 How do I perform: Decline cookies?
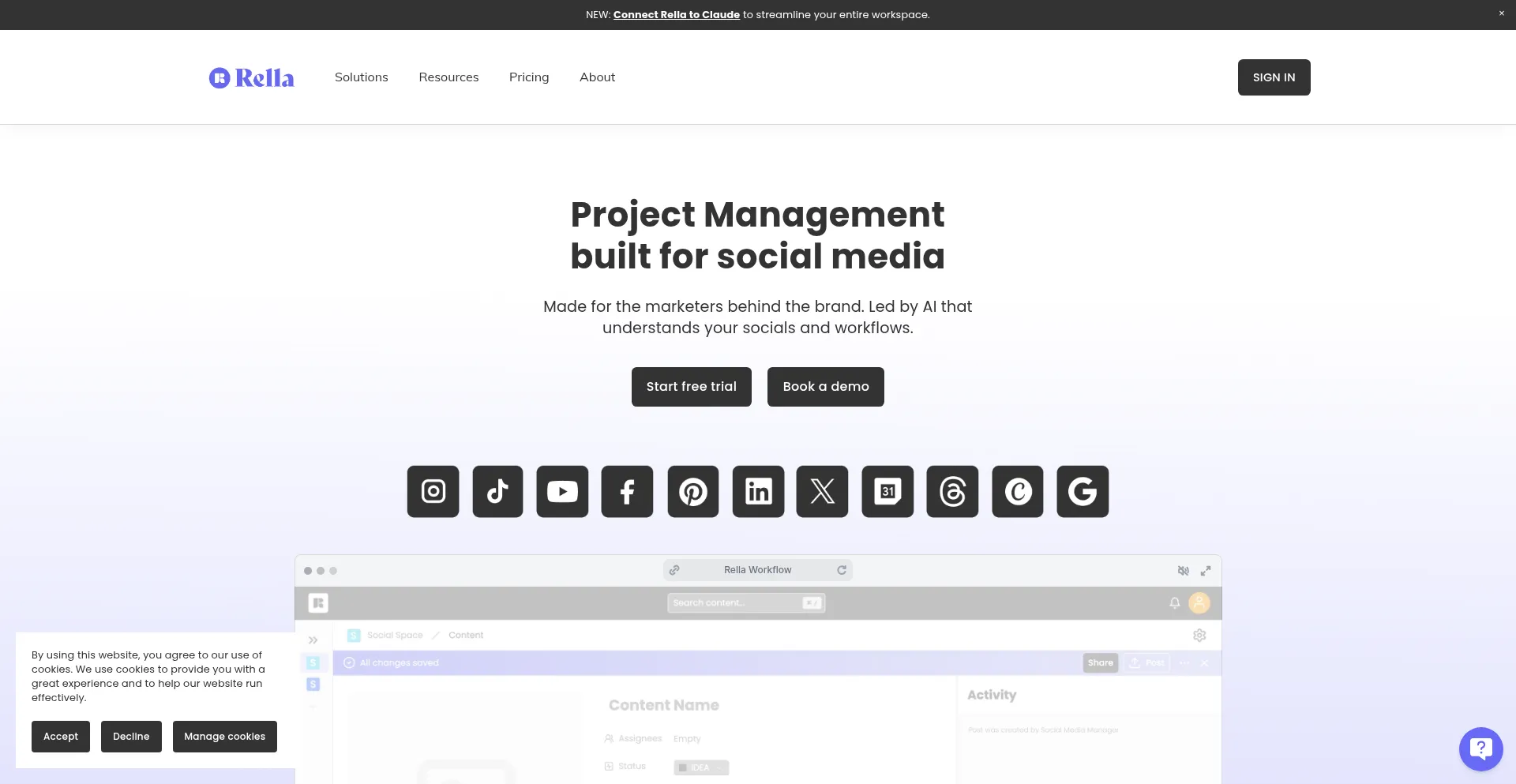[131, 737]
